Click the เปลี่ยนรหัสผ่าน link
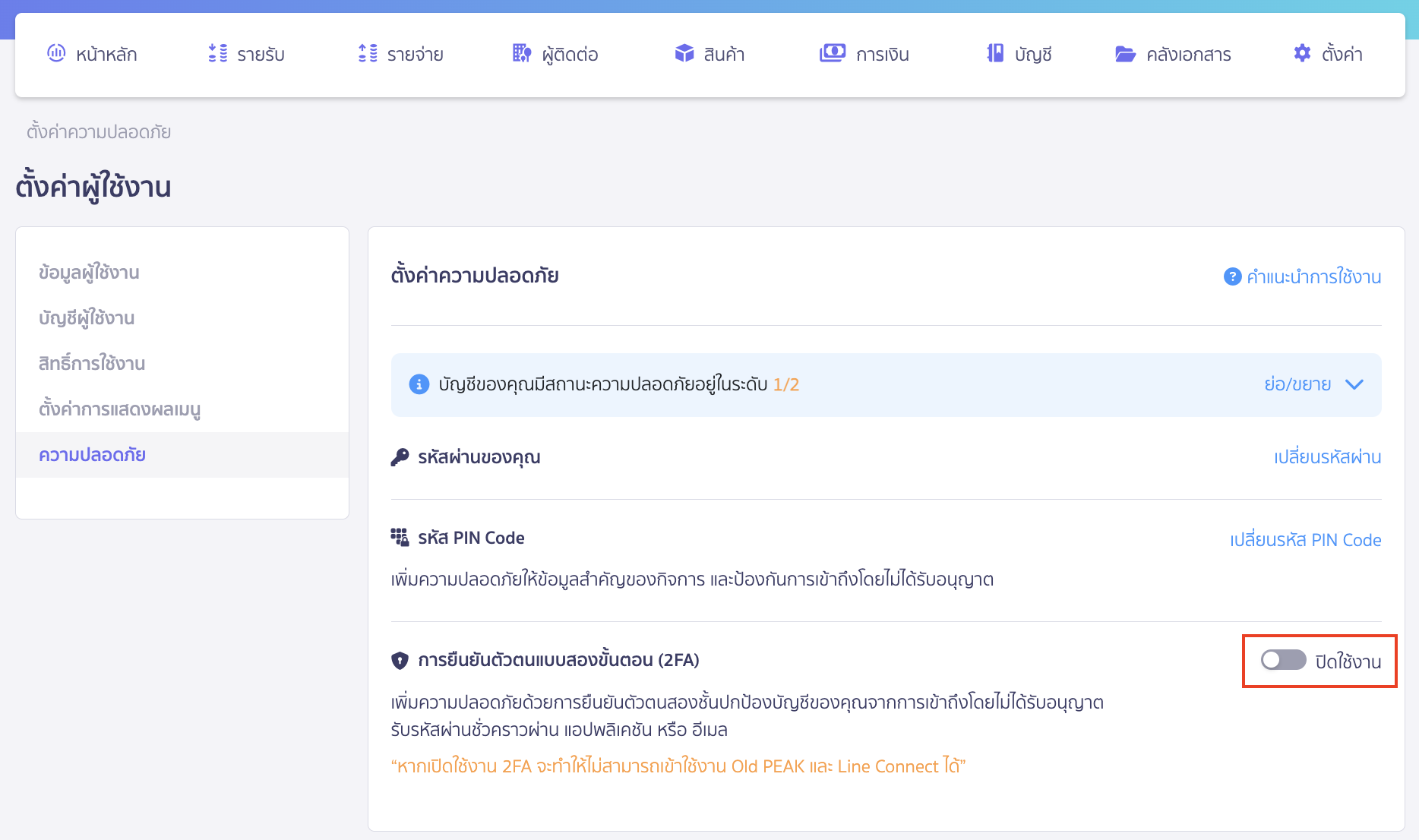The width and height of the screenshot is (1419, 840). pyautogui.click(x=1327, y=456)
